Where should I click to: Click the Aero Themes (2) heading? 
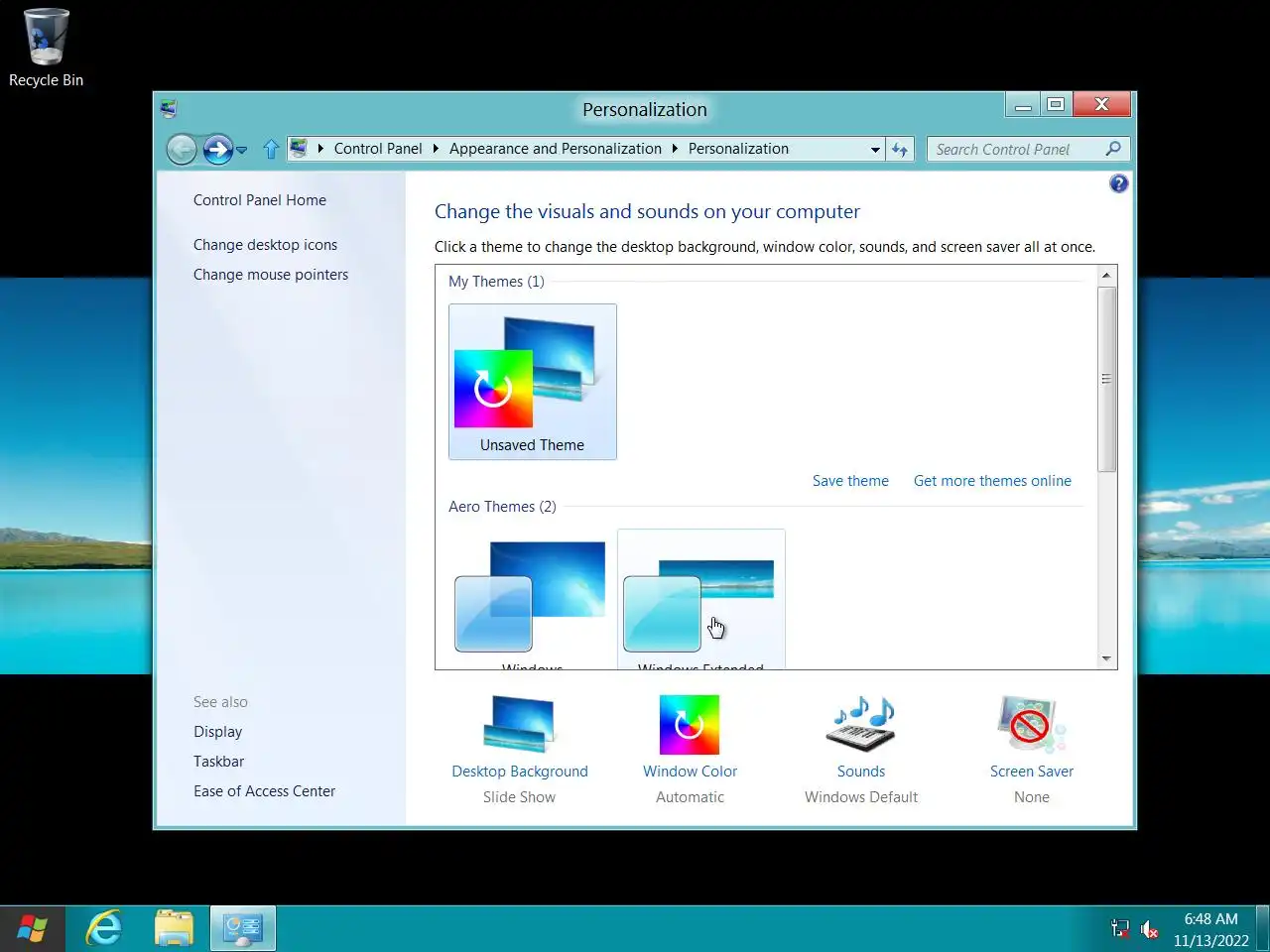tap(502, 507)
